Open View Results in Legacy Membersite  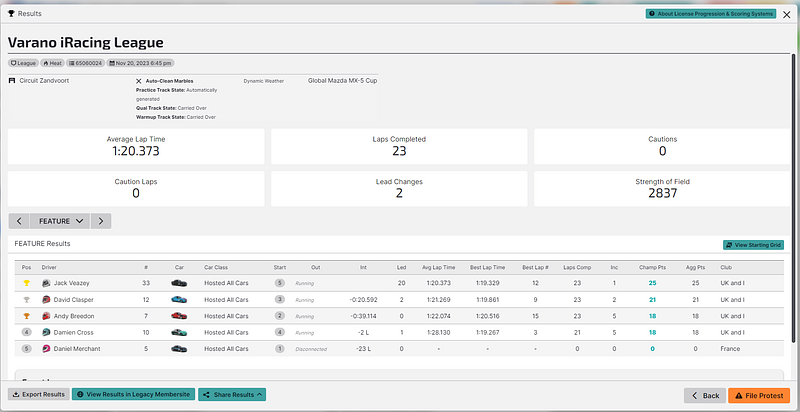pos(133,394)
